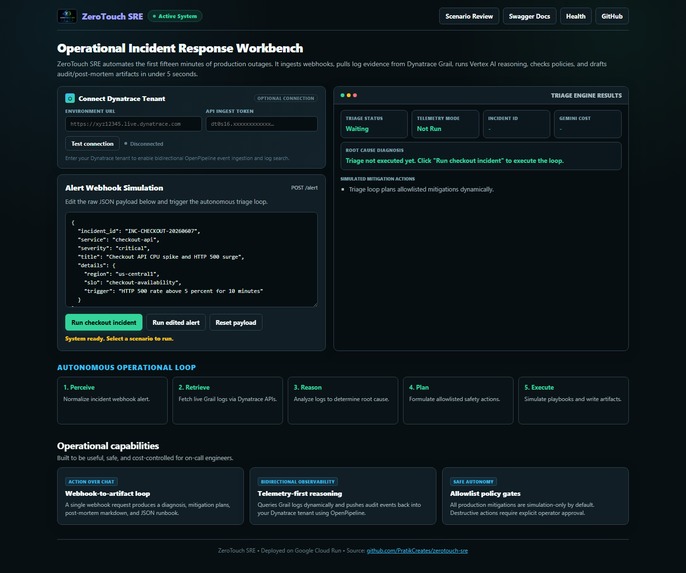Click the 5. Execute step card
This screenshot has width=686, height=573.
[x=574, y=400]
